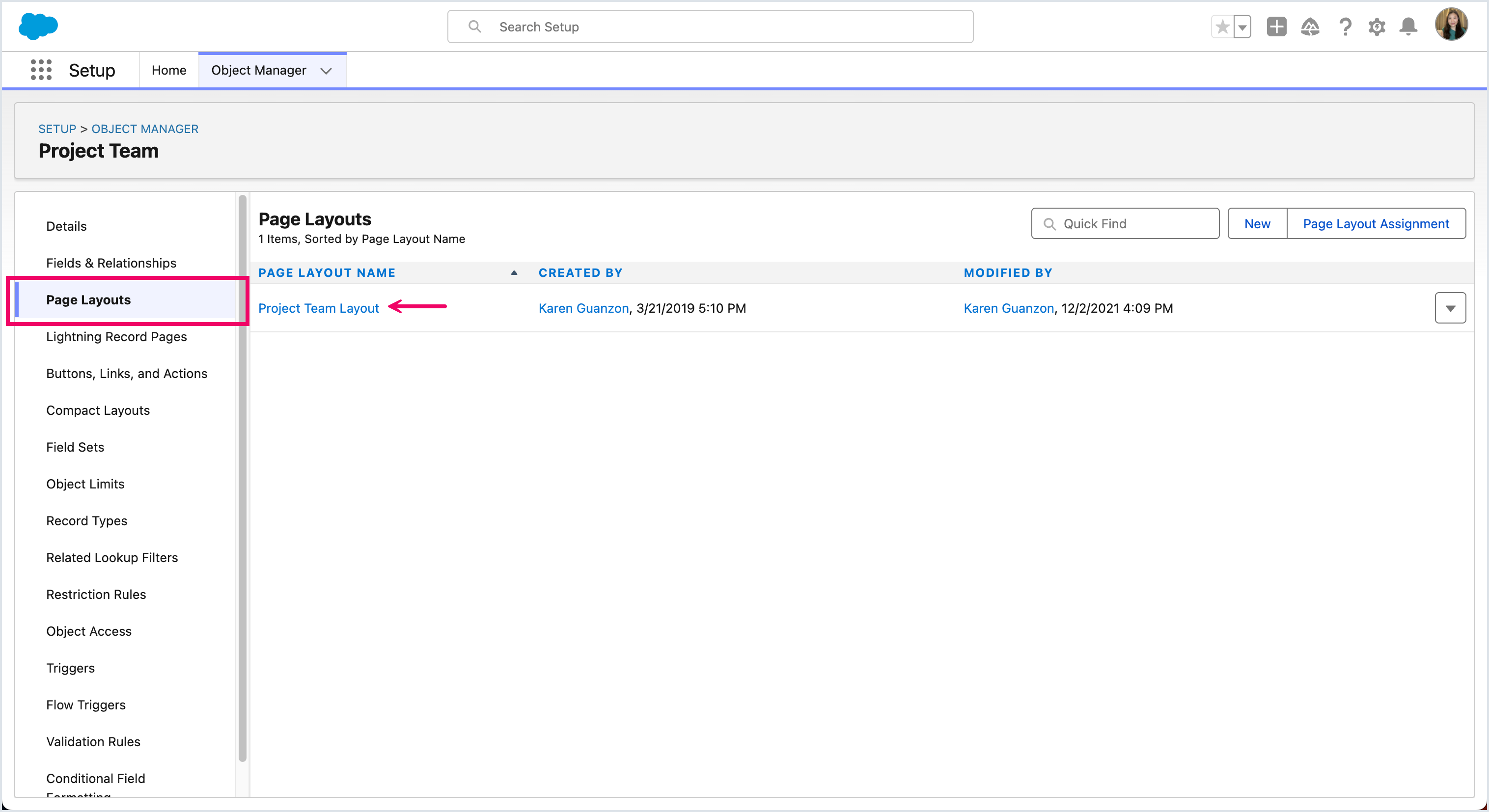Viewport: 1489px width, 812px height.
Task: Go to SETUP breadcrumb link
Action: (x=57, y=129)
